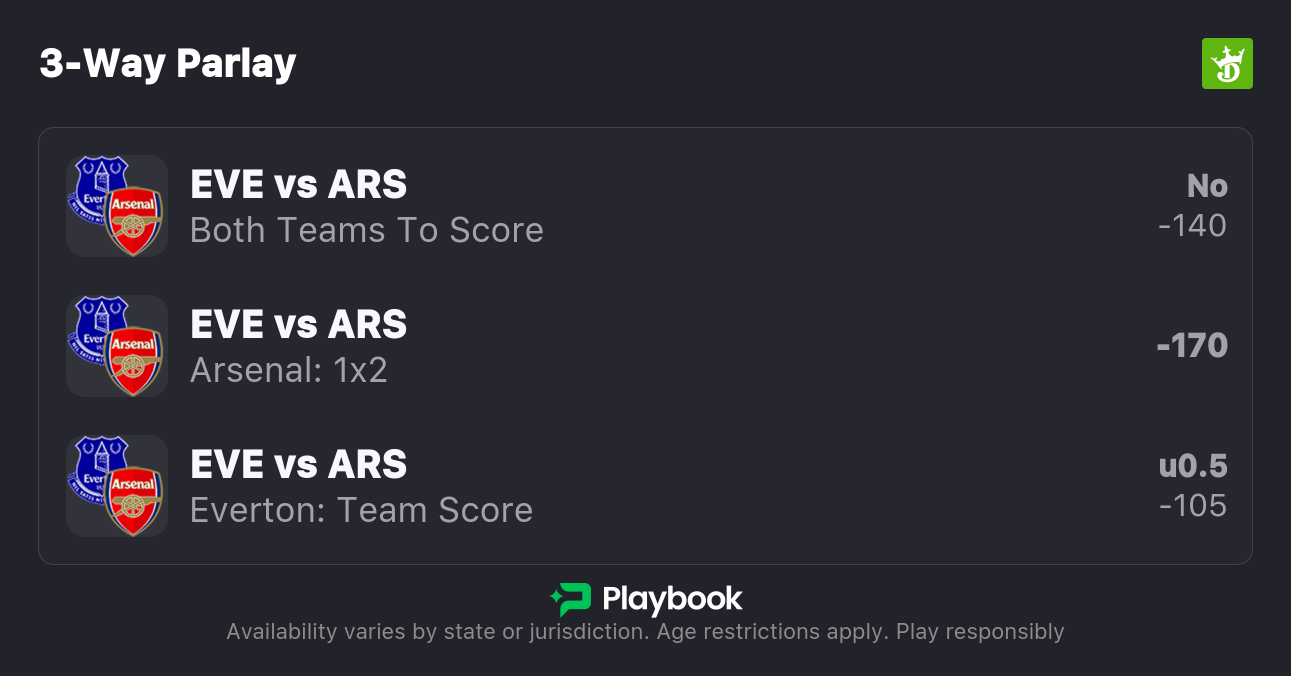1291x676 pixels.
Task: Select the -170 odds for Arsenal 1x2
Action: 1191,346
